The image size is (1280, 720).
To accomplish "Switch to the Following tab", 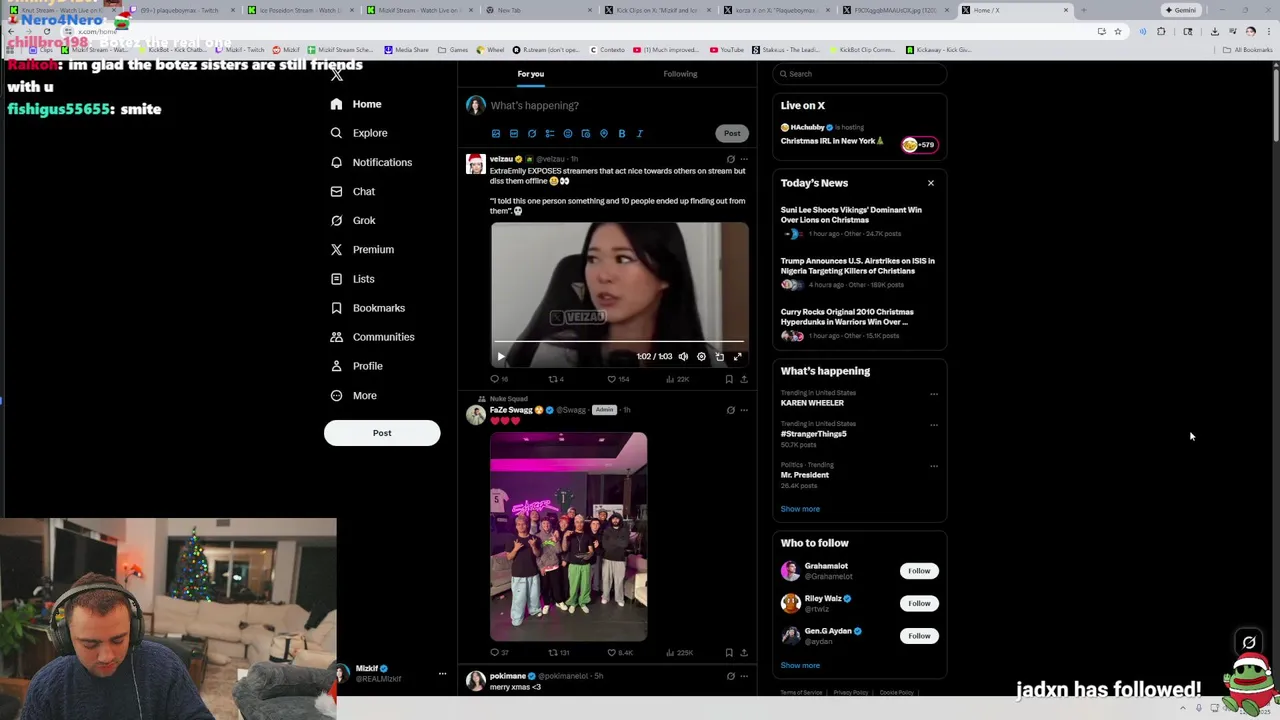I will point(680,74).
